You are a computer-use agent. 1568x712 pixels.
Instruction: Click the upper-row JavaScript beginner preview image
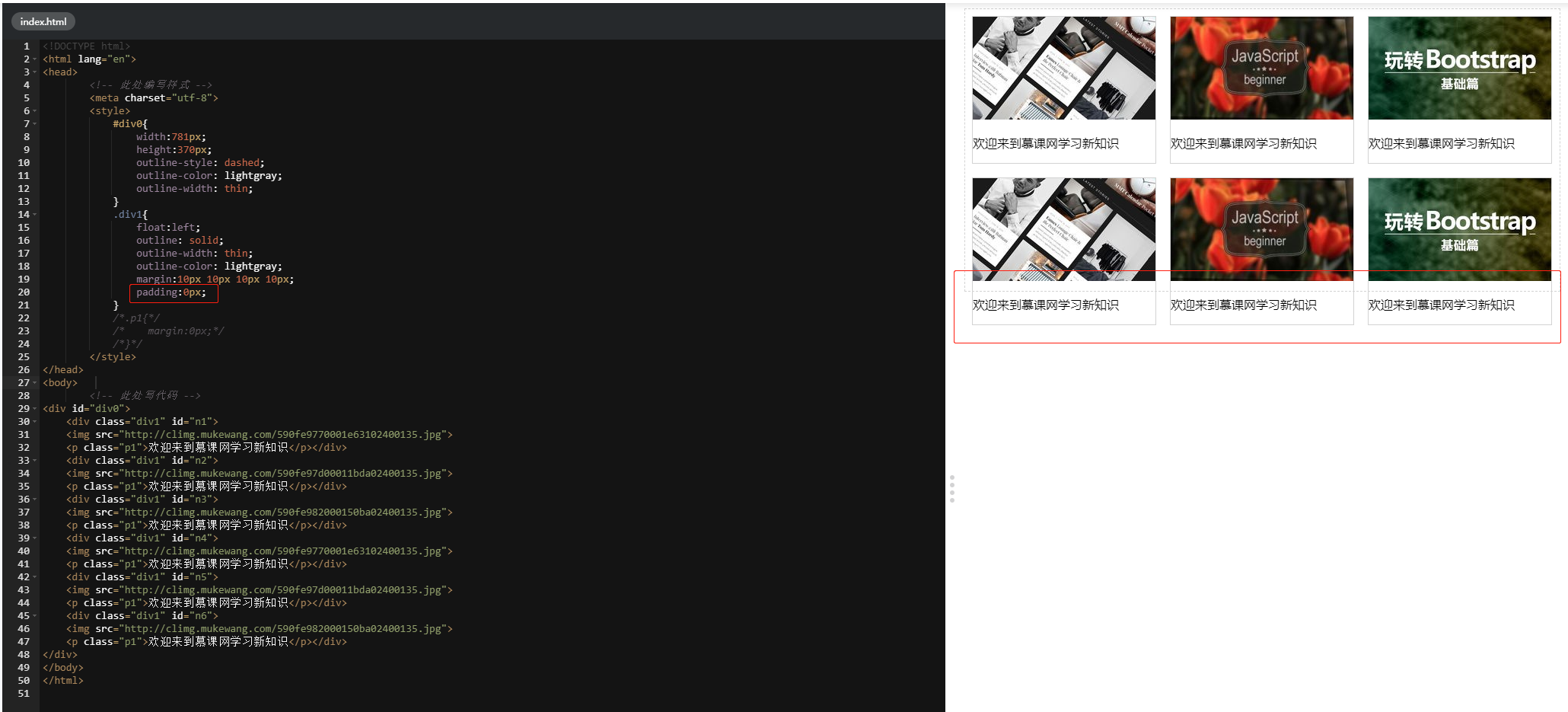[x=1262, y=68]
